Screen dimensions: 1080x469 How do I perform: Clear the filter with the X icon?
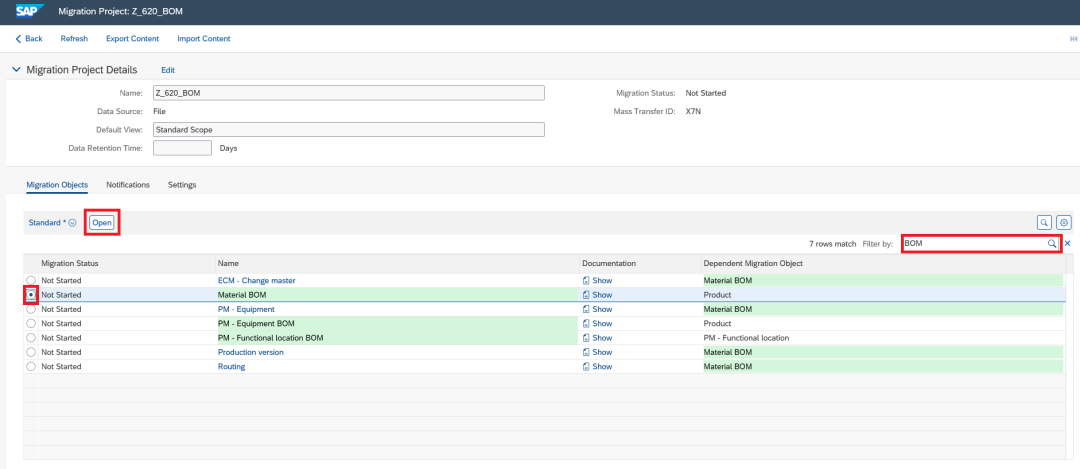pyautogui.click(x=1068, y=244)
